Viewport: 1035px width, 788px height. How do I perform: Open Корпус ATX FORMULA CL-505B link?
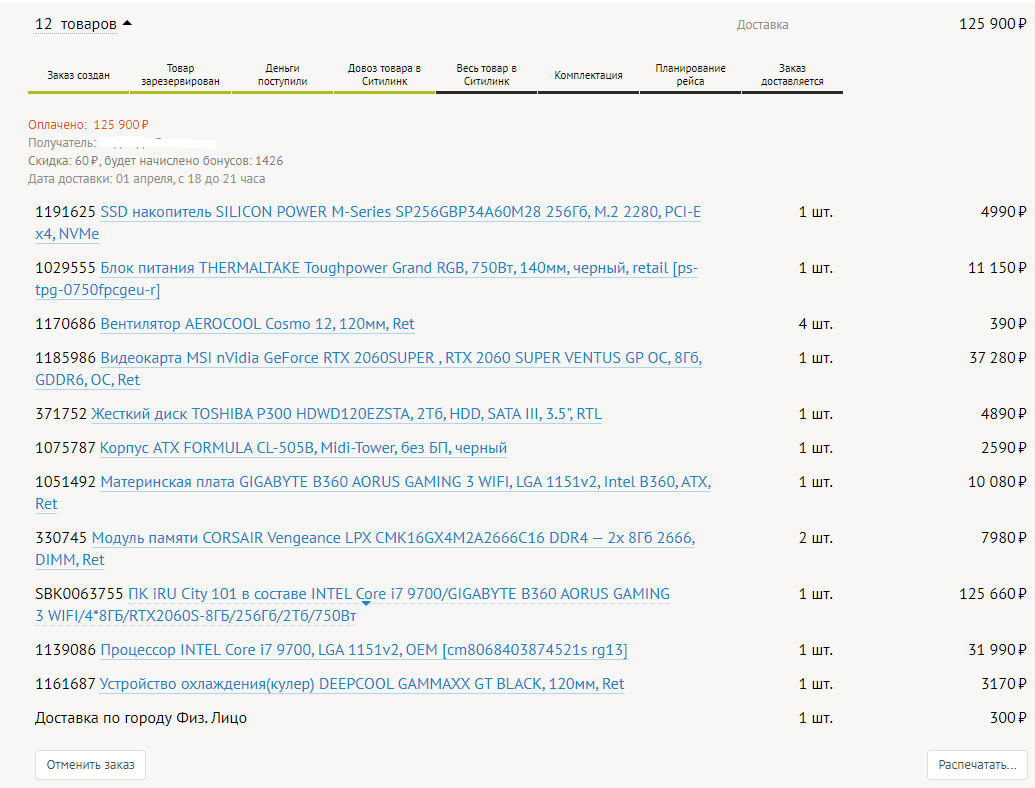(303, 448)
